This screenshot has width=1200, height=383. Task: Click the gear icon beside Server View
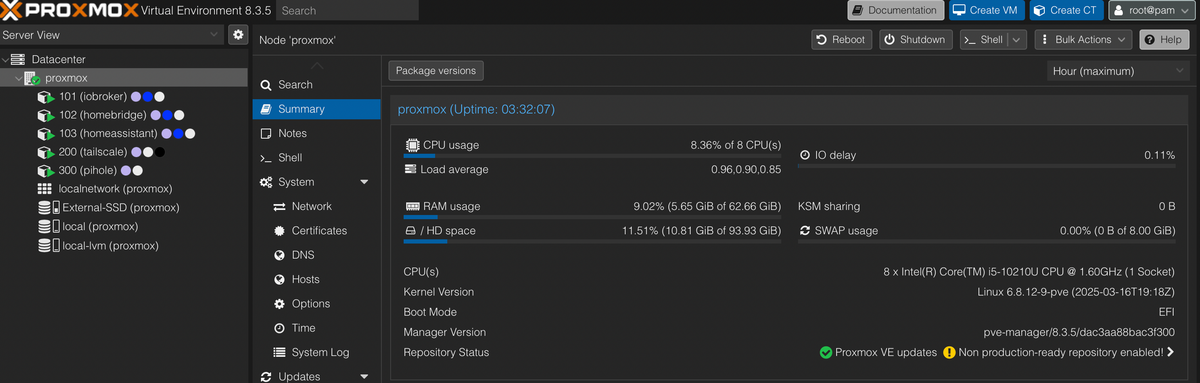click(x=238, y=35)
